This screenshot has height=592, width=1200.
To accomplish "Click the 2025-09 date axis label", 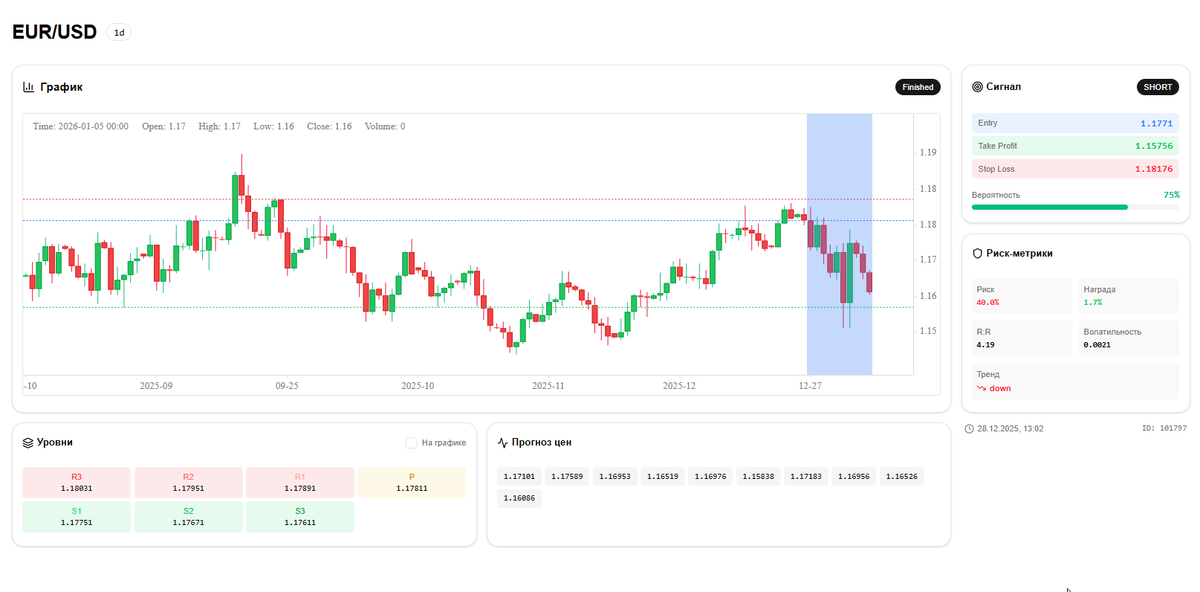I will point(156,385).
